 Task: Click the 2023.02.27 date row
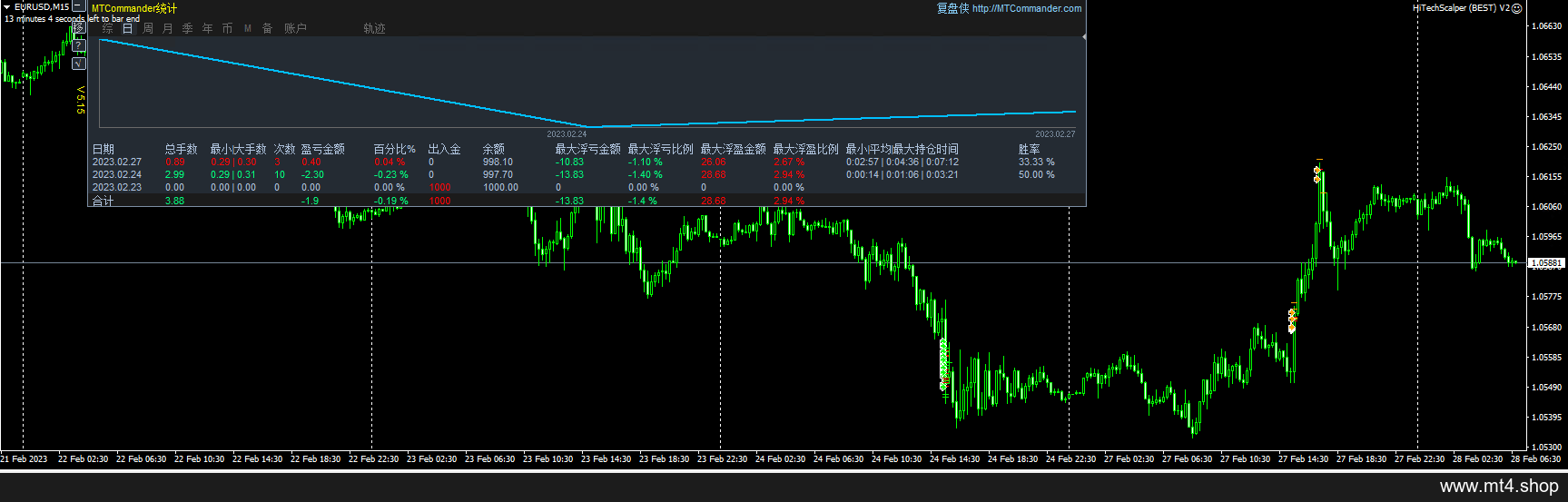point(117,162)
